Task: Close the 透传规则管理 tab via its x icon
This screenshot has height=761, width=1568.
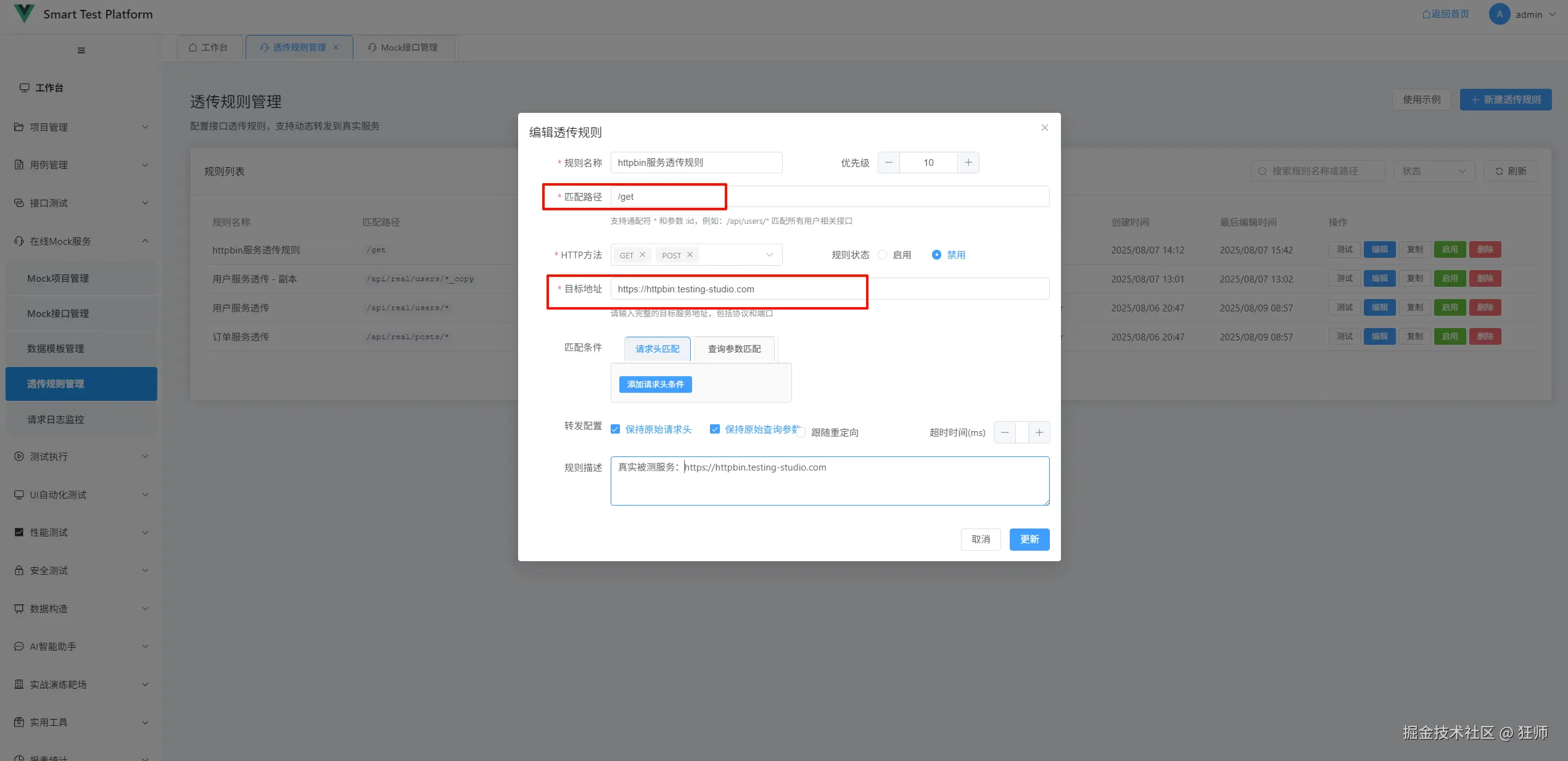Action: click(336, 47)
